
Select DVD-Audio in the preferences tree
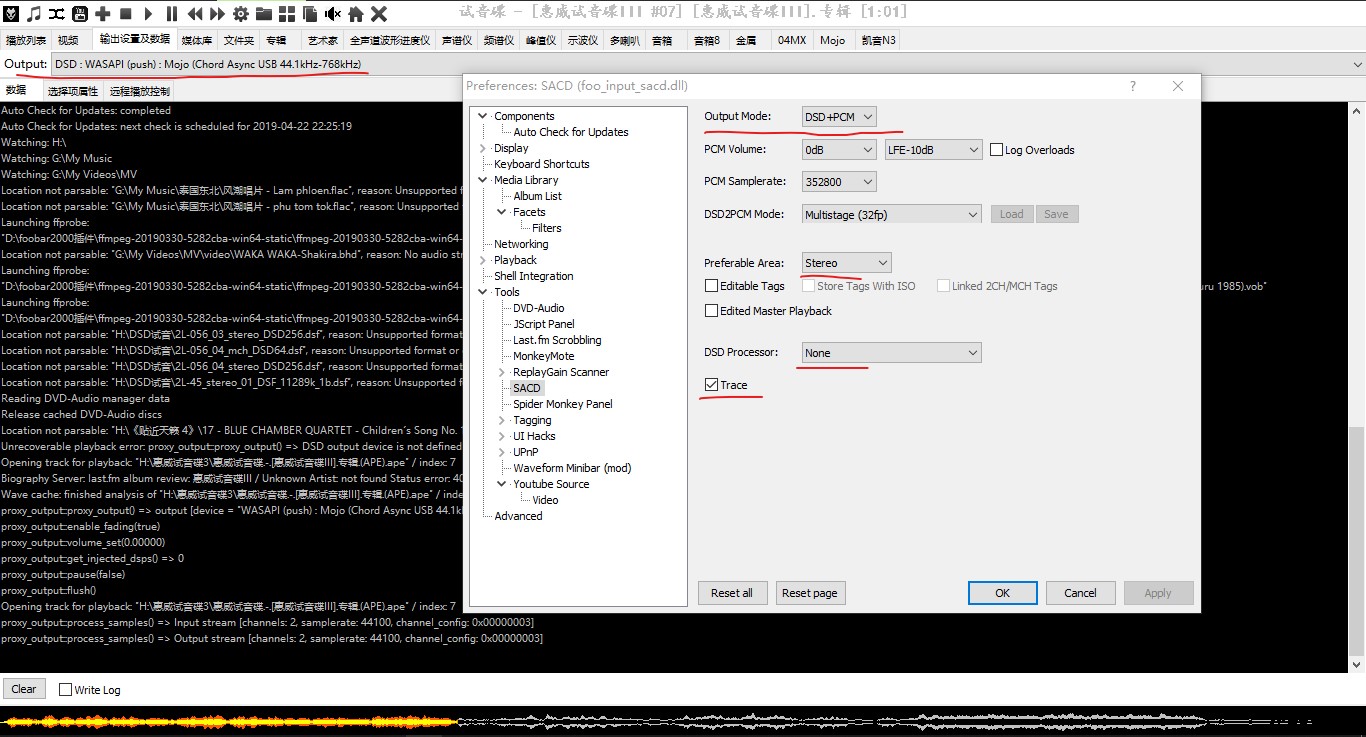coord(538,308)
